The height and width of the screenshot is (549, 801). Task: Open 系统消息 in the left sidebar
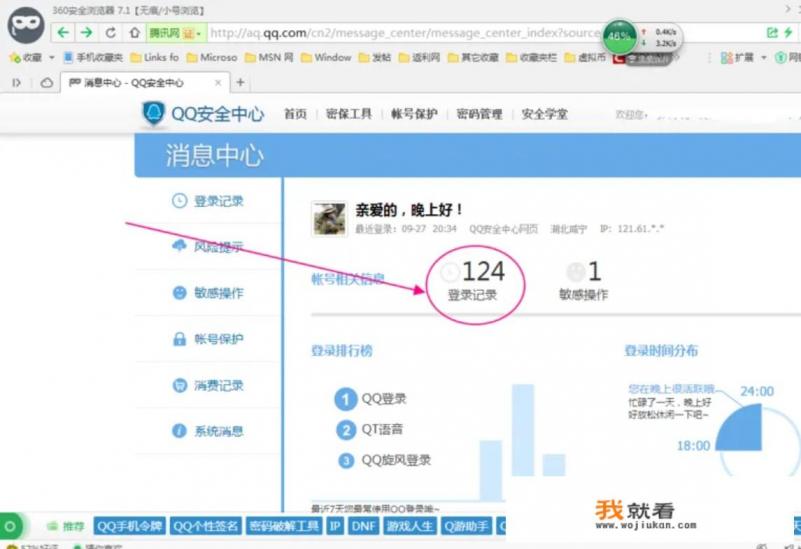click(x=208, y=431)
